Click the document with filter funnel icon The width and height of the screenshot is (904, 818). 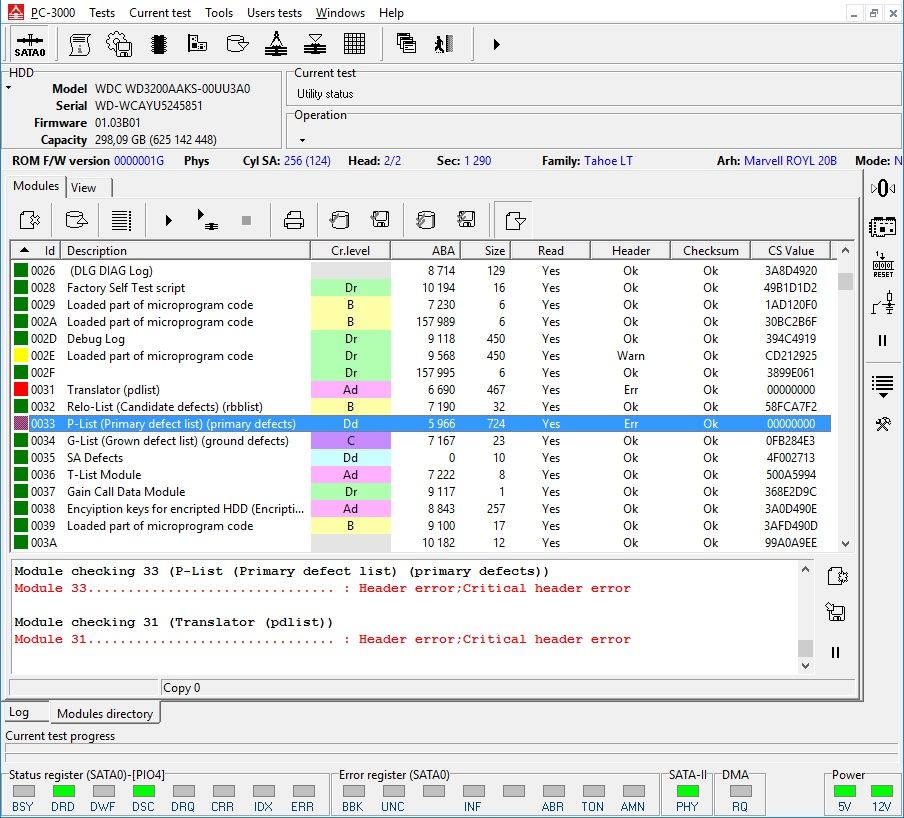(x=514, y=220)
